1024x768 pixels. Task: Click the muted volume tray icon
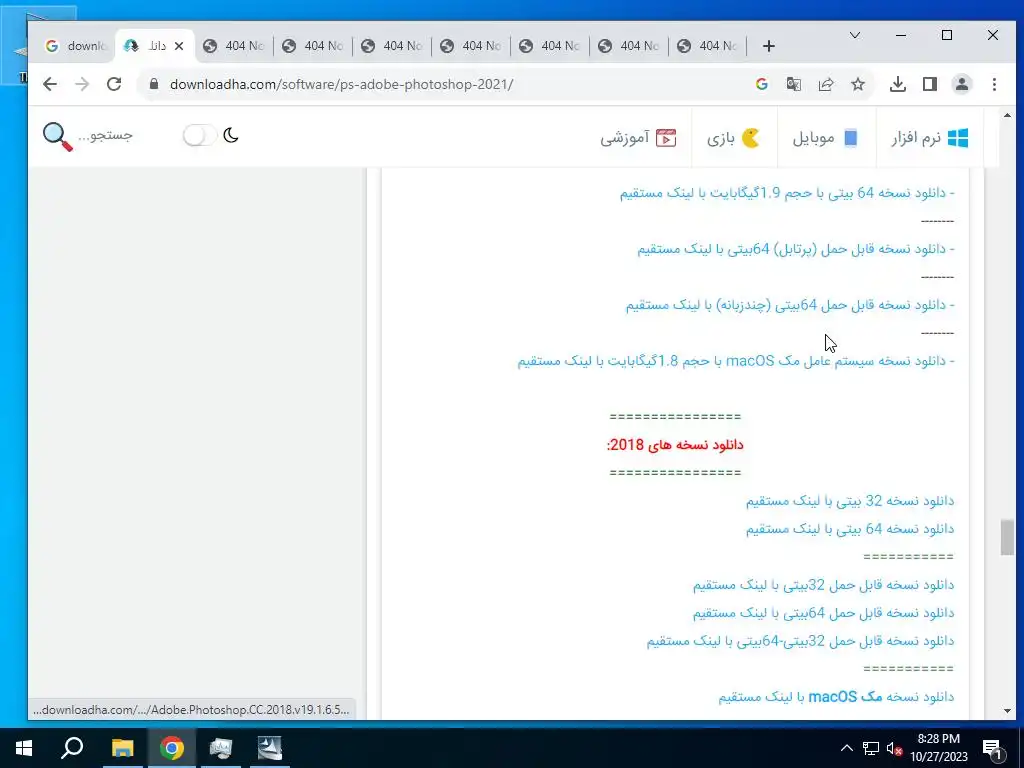click(894, 748)
